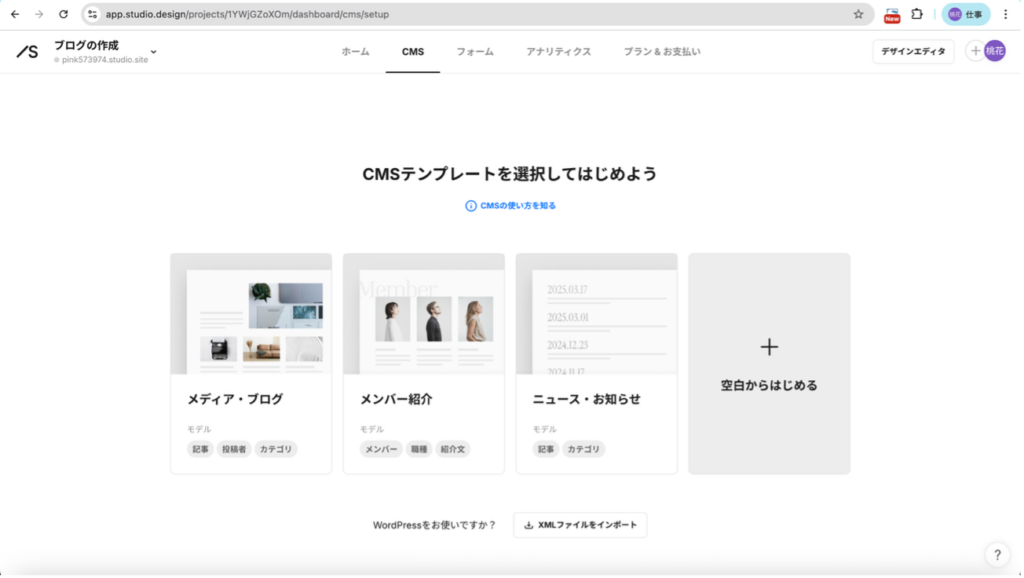
Task: Open the プラン＆お支払い tab
Action: [661, 51]
